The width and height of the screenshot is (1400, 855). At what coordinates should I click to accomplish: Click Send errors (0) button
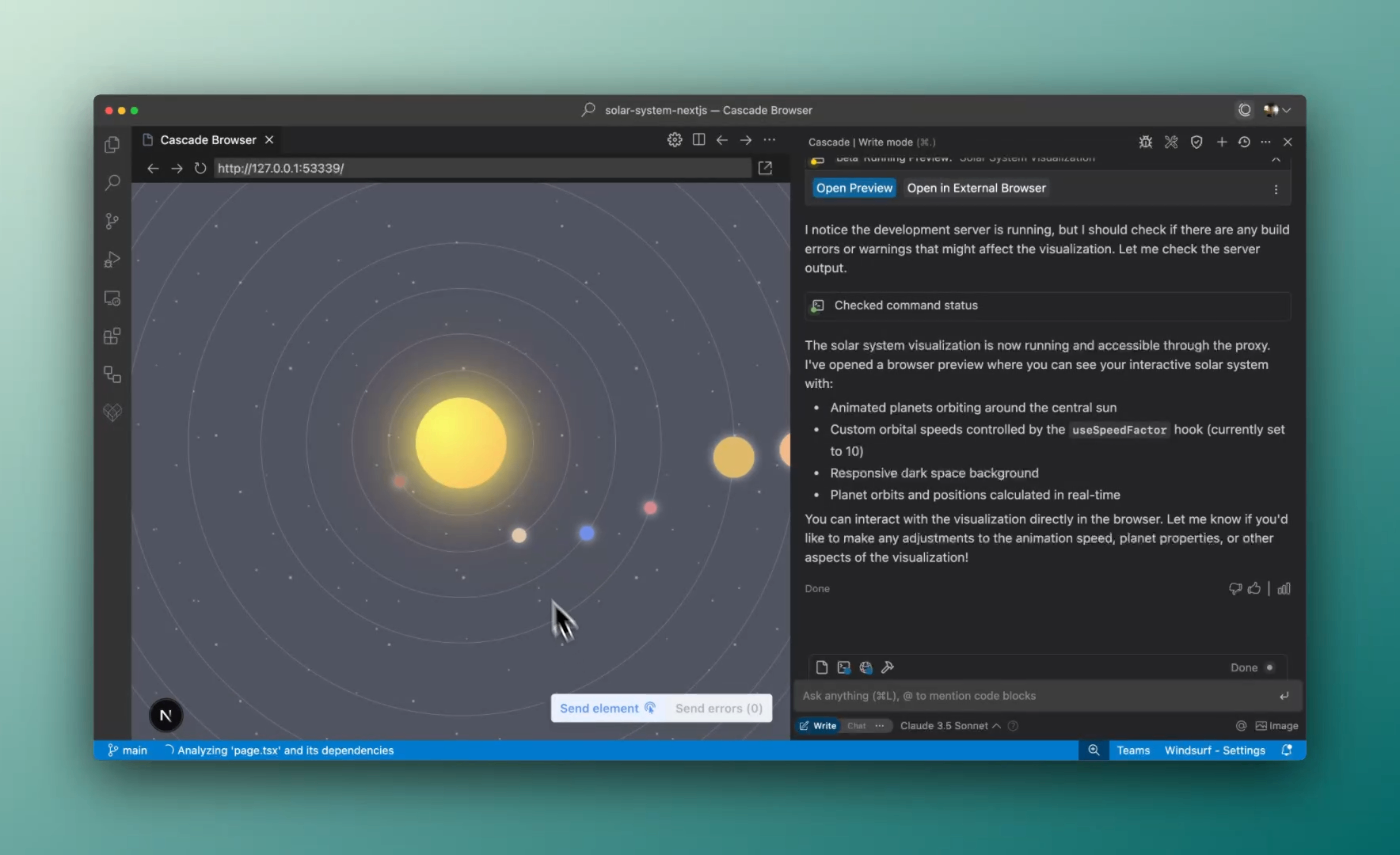coord(719,708)
